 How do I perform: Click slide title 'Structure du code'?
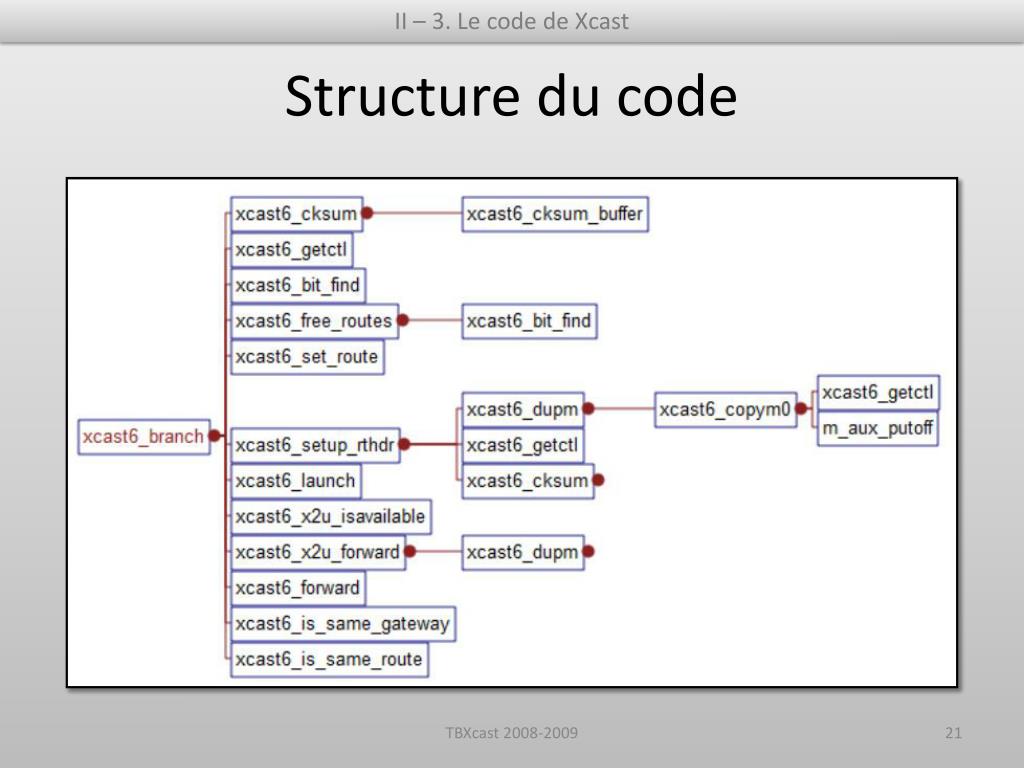(511, 97)
